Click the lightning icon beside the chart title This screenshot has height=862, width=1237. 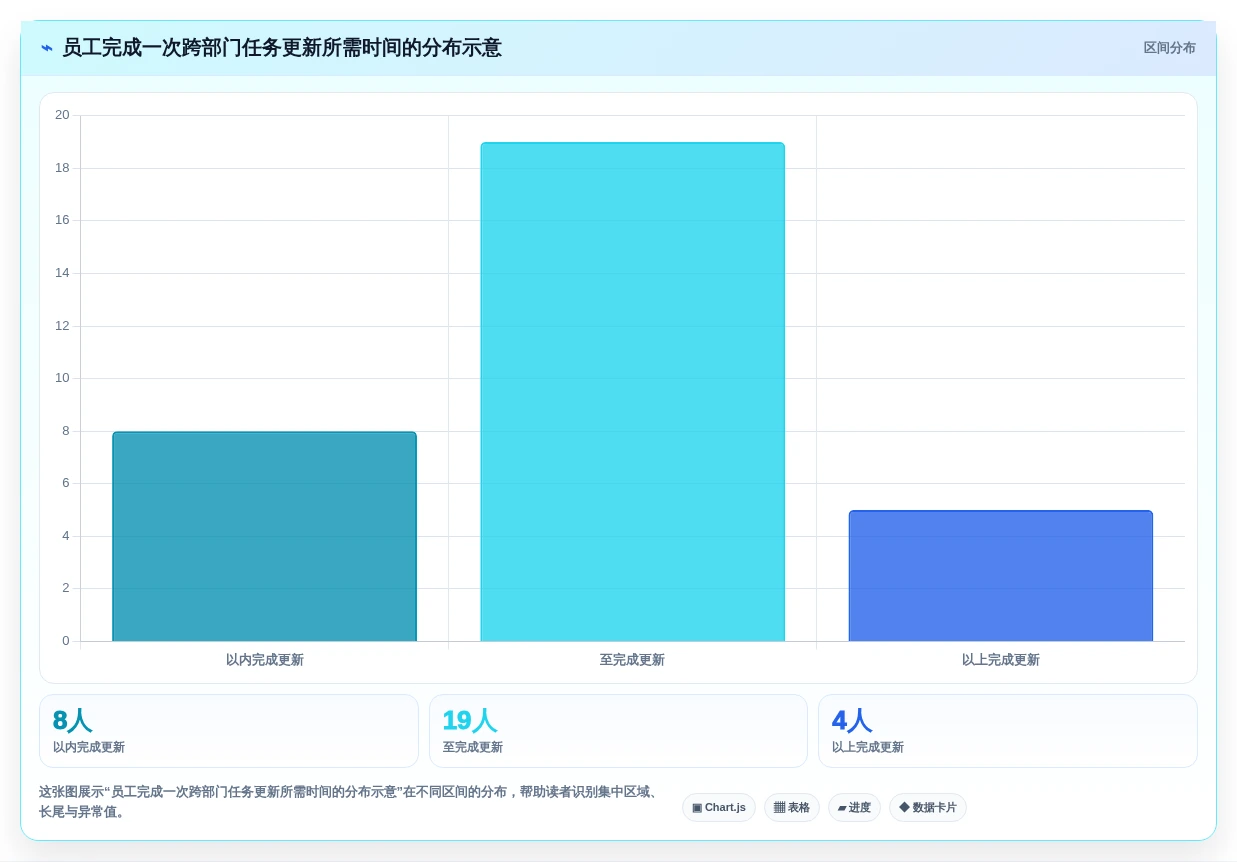[x=47, y=48]
